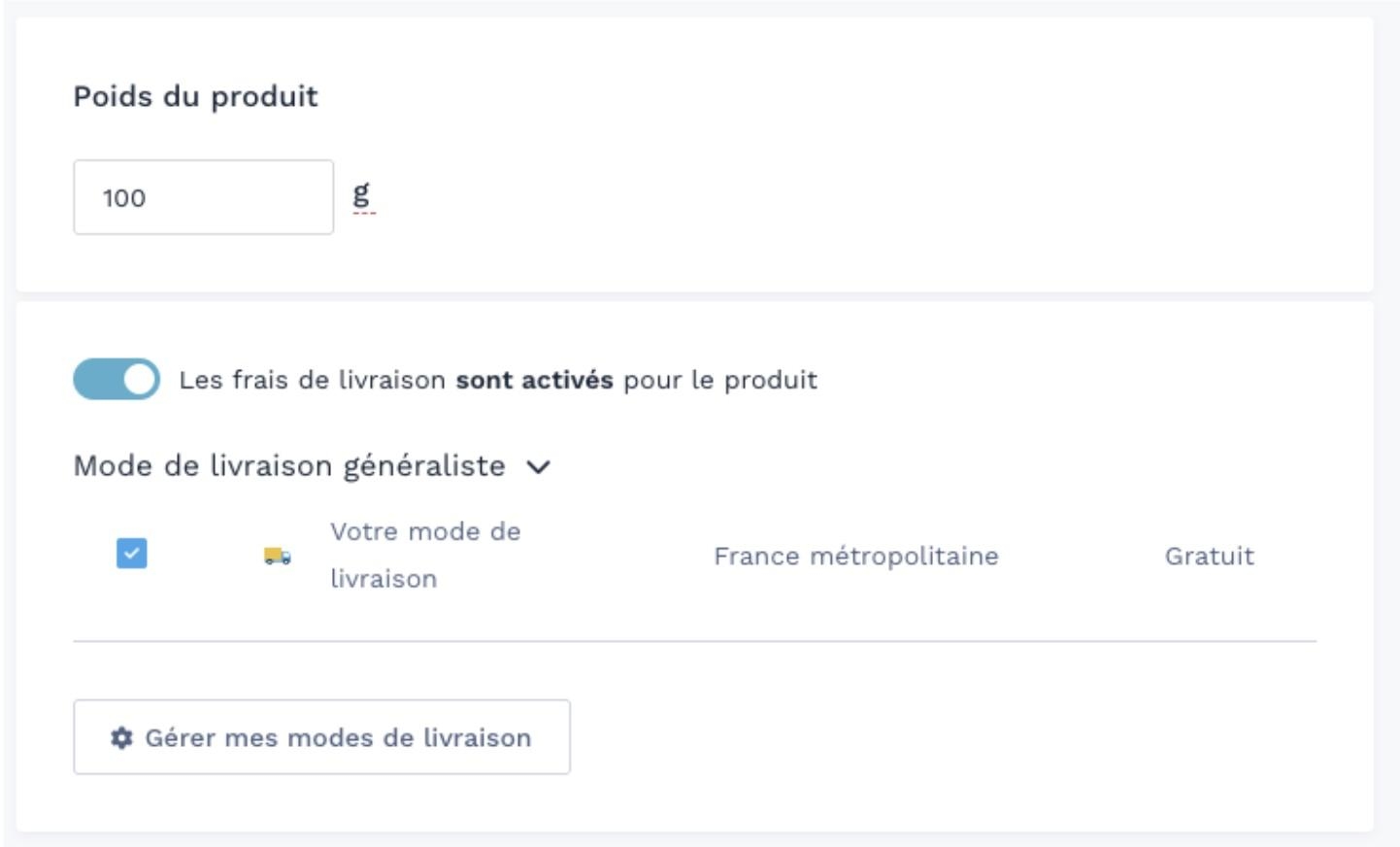Click the 'pour le produit' part of the toggle label
The width and height of the screenshot is (1400, 847).
tap(719, 380)
